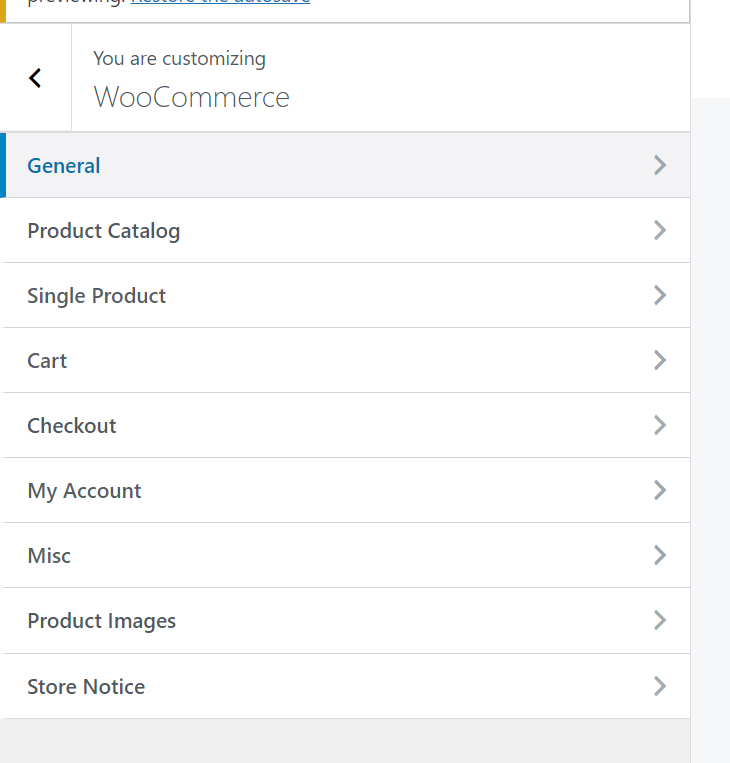Open the Store Notice section
The image size is (730, 763).
[x=86, y=687]
